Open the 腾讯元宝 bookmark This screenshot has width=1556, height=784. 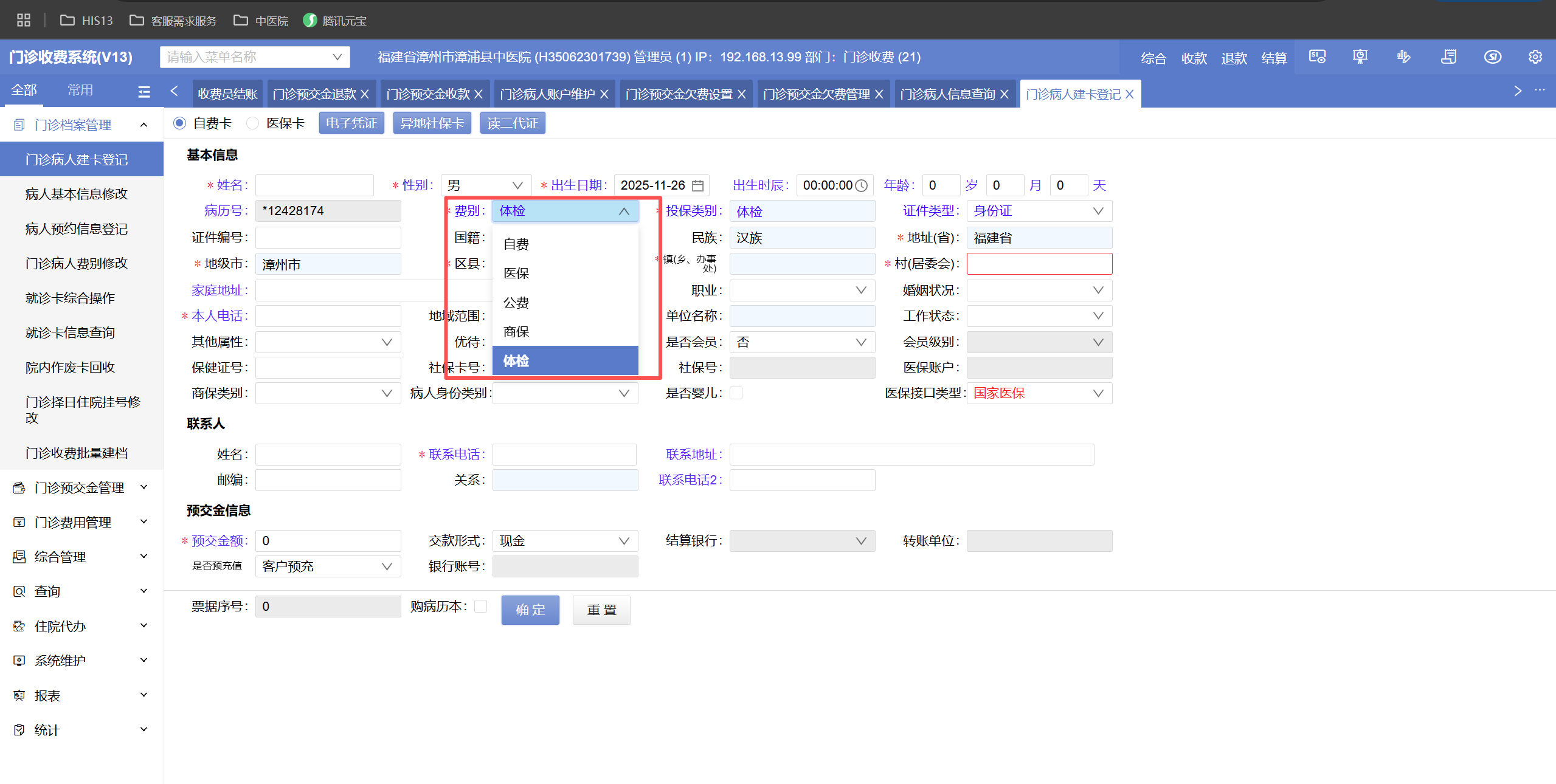coord(335,21)
